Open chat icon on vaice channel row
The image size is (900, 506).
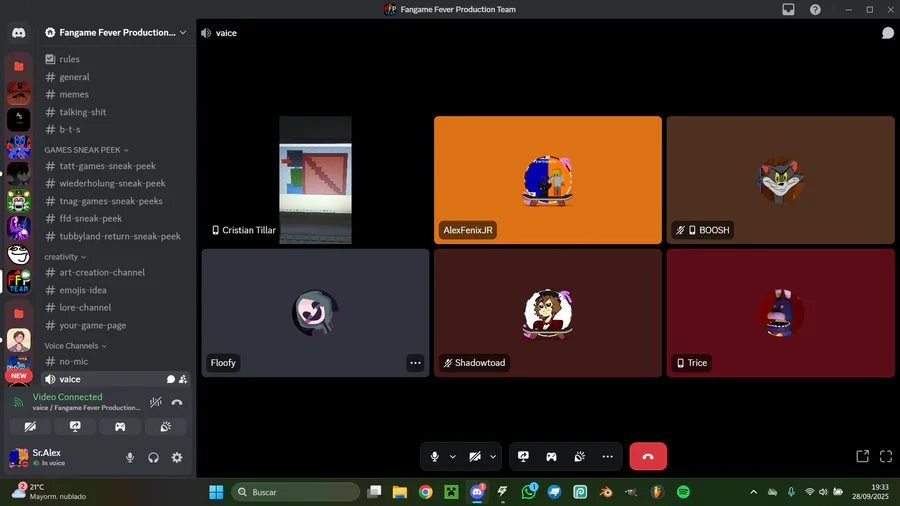[170, 379]
